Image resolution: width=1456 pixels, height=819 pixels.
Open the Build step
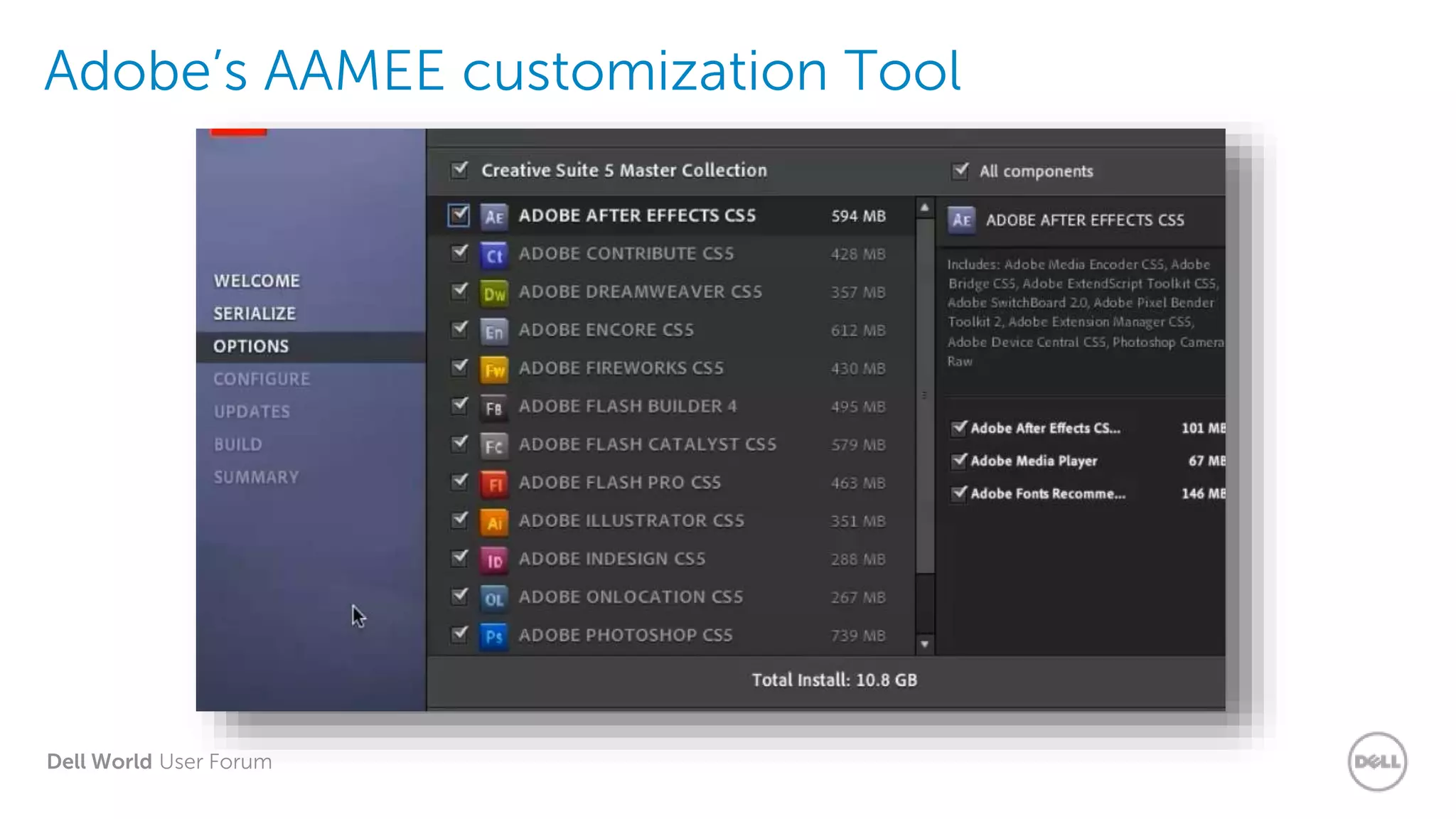tap(238, 444)
